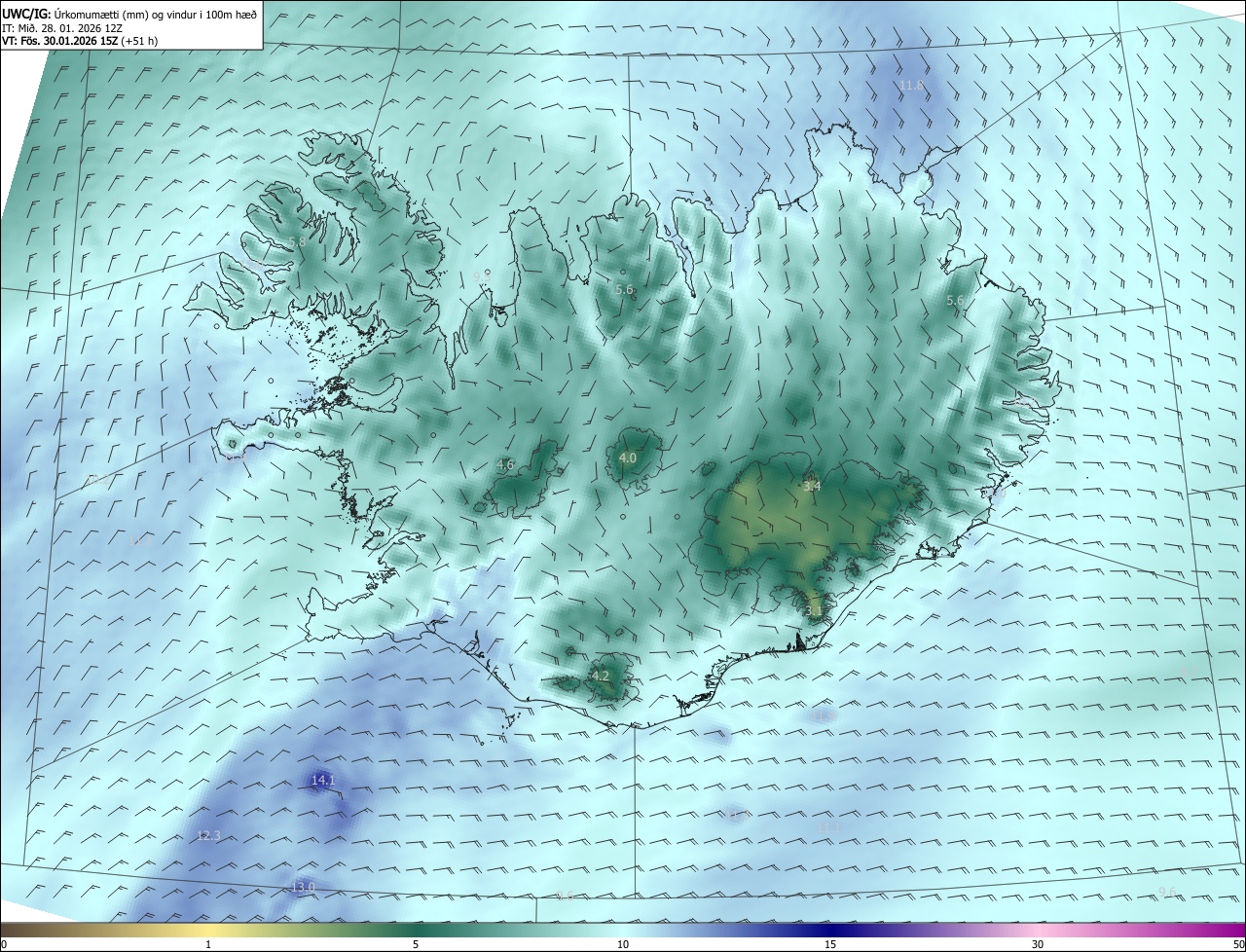Click the 13.0 value label over the ocean
The image size is (1246, 952).
[304, 887]
